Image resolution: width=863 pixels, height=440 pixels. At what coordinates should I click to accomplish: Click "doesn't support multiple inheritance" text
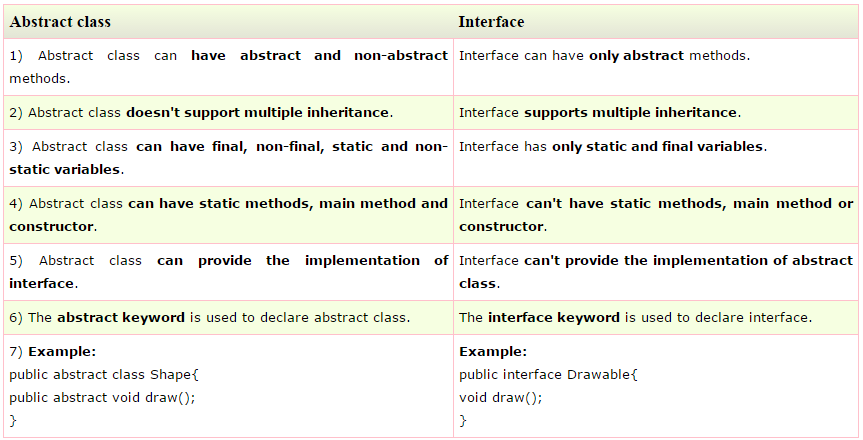[x=259, y=112]
